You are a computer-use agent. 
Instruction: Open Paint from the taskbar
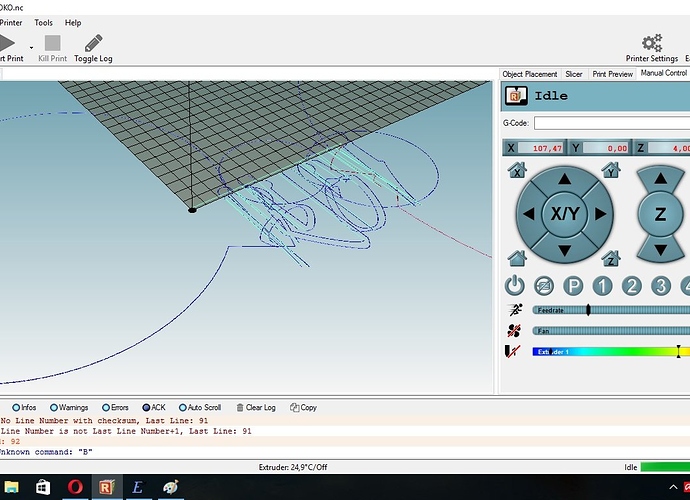click(x=171, y=487)
